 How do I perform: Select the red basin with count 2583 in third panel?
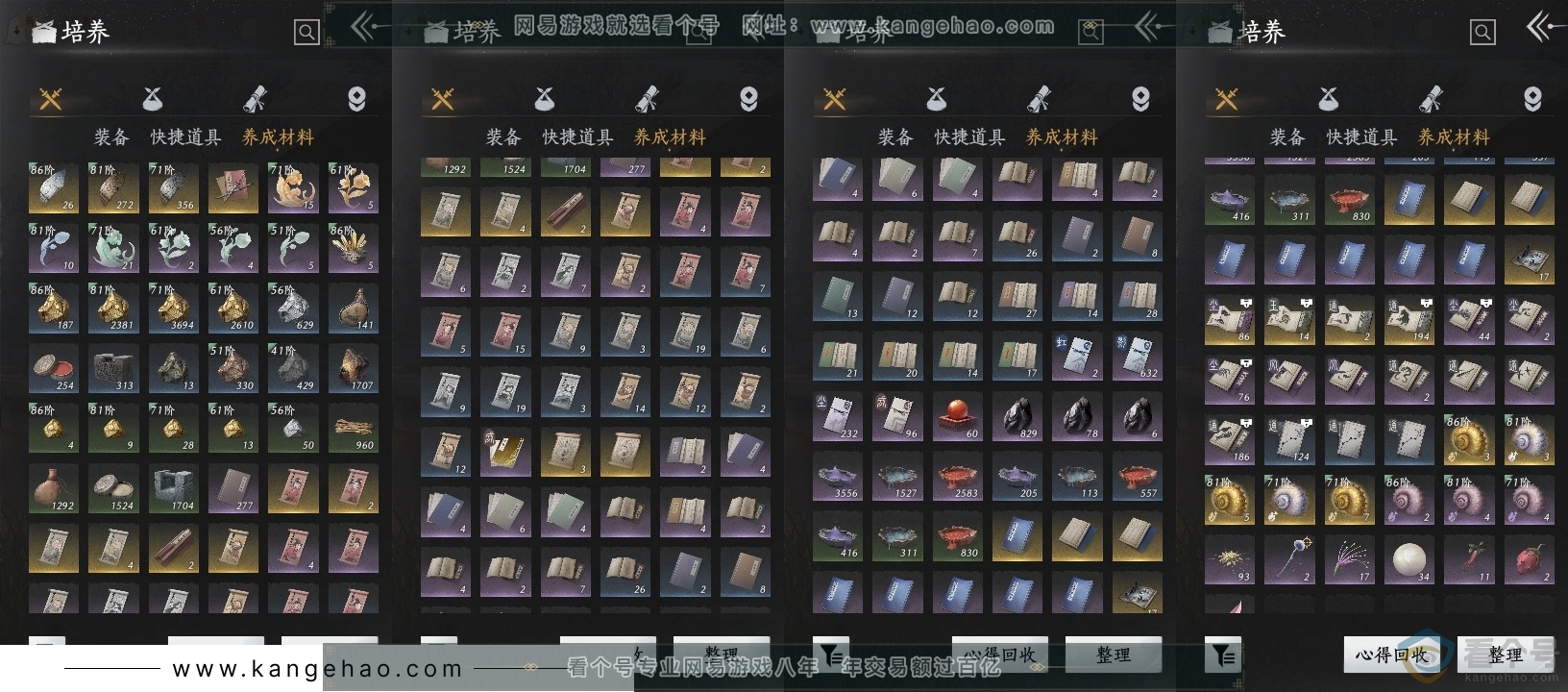(x=957, y=476)
